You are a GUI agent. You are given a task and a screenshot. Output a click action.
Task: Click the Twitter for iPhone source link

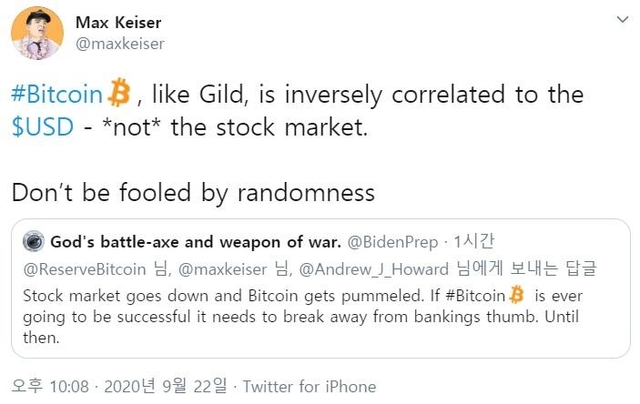pos(309,386)
